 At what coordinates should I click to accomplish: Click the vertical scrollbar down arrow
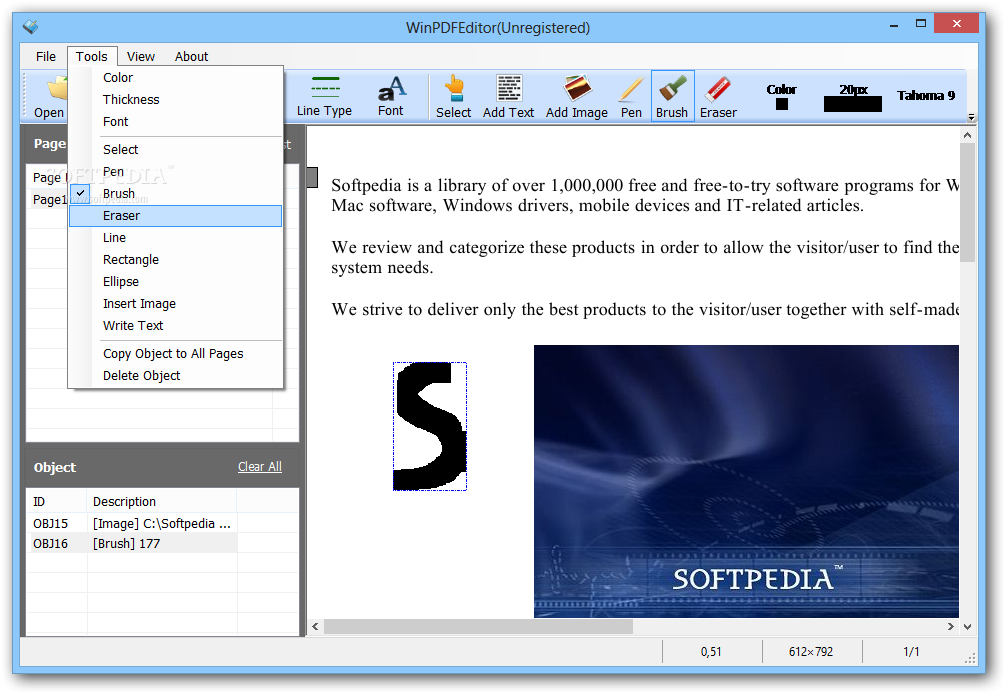[x=968, y=627]
